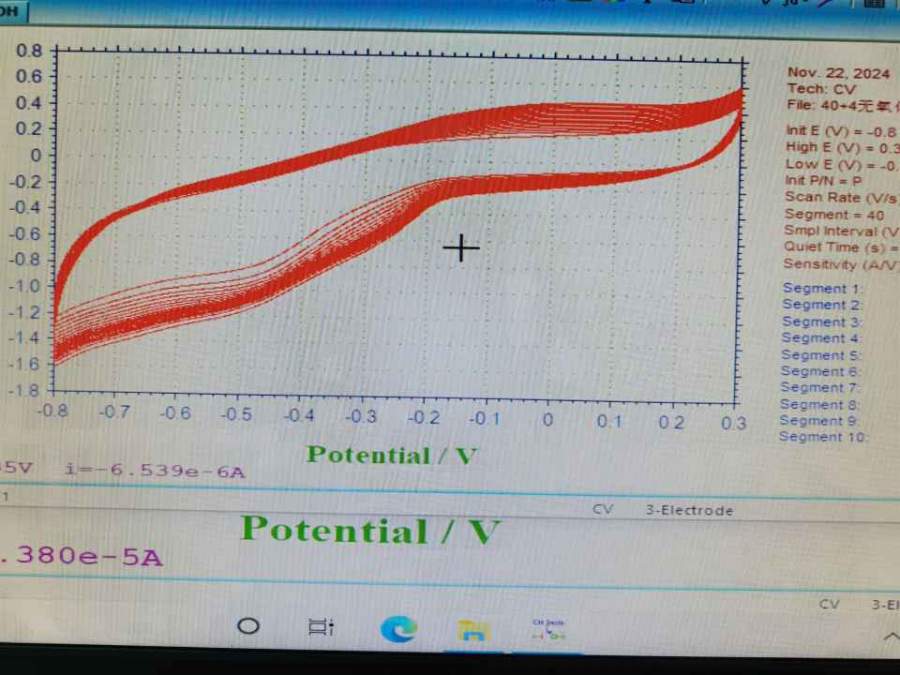Select the "Segment 2:" entry
This screenshot has height=675, width=900.
(821, 305)
